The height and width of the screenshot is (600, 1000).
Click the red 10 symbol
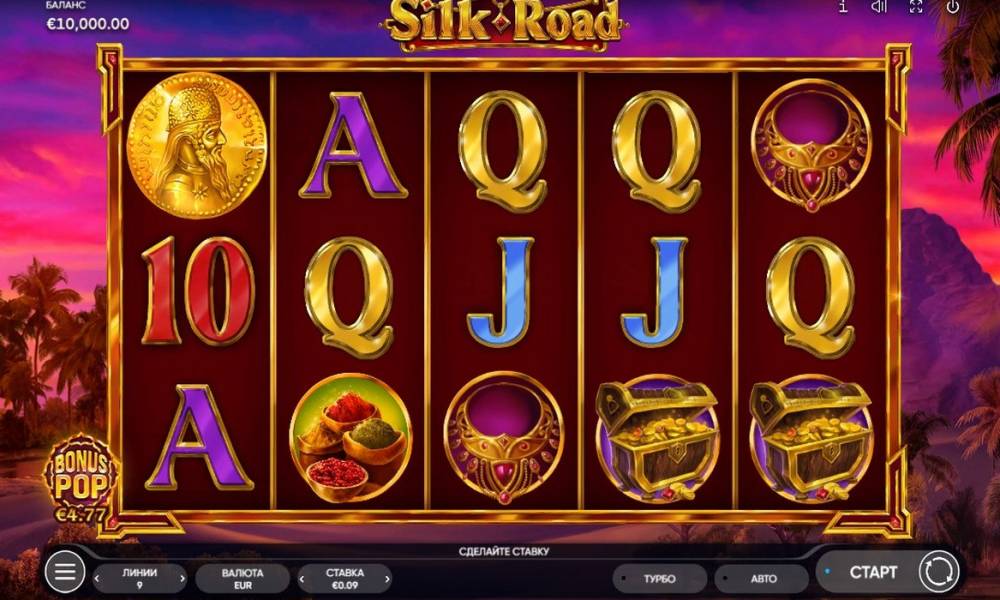pyautogui.click(x=198, y=290)
